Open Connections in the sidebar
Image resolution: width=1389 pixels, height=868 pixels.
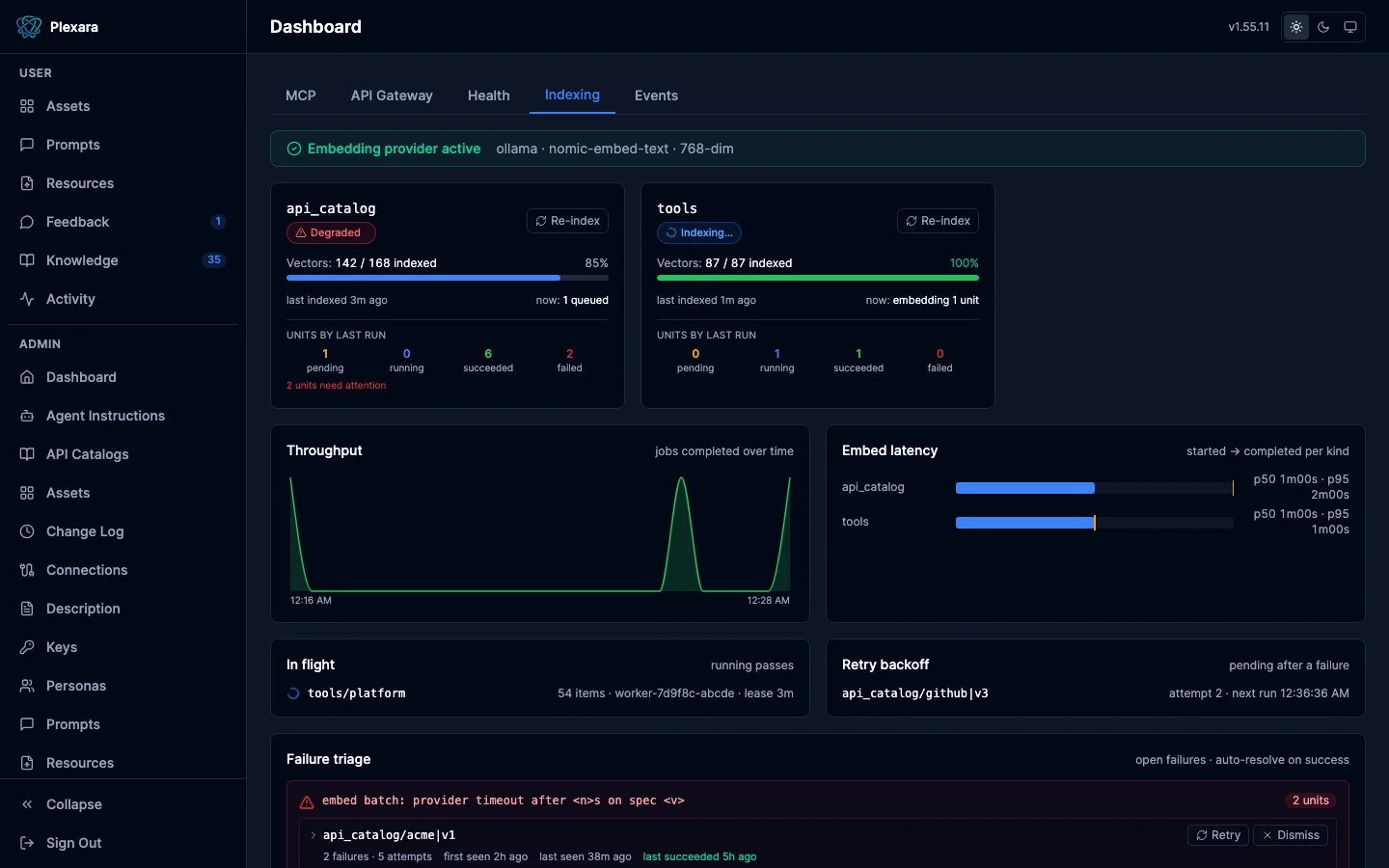[123, 570]
